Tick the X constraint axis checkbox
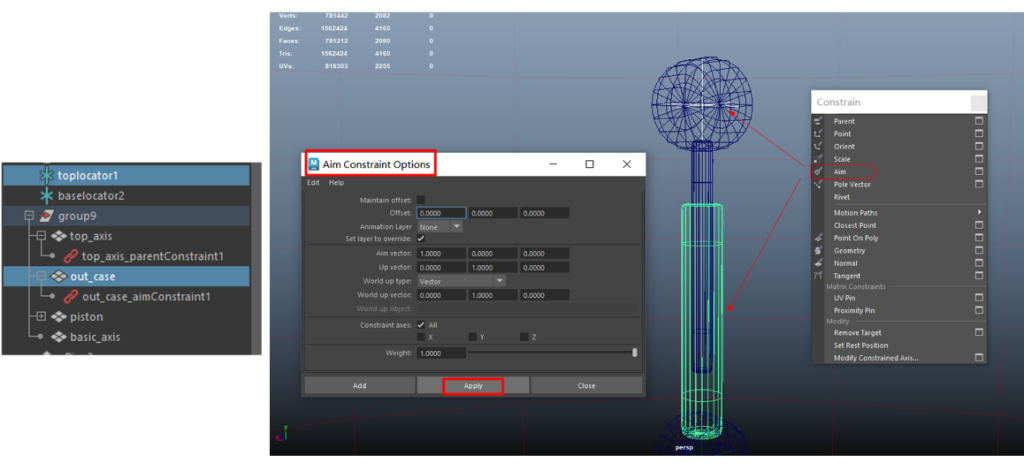The image size is (1024, 471). pos(421,337)
